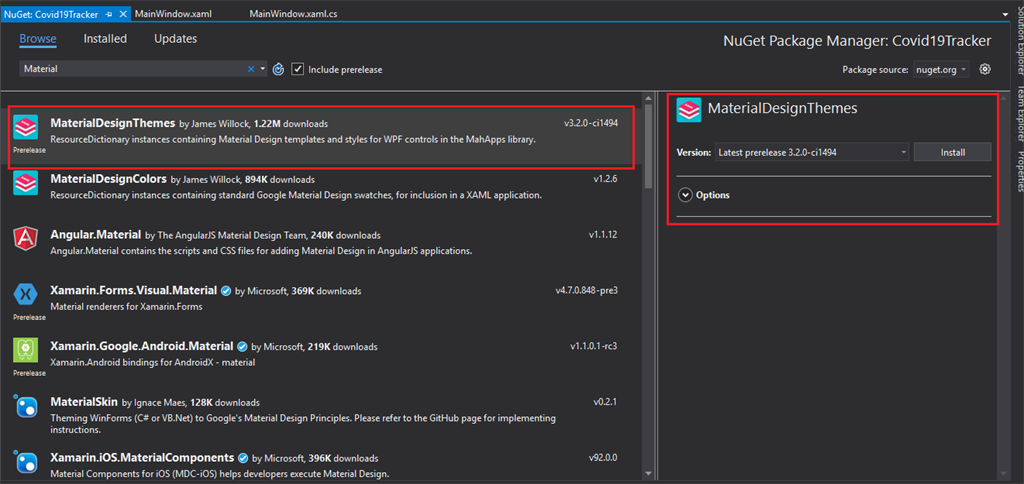Viewport: 1024px width, 484px height.
Task: Click the MaterialDesignColors package icon
Action: (25, 183)
